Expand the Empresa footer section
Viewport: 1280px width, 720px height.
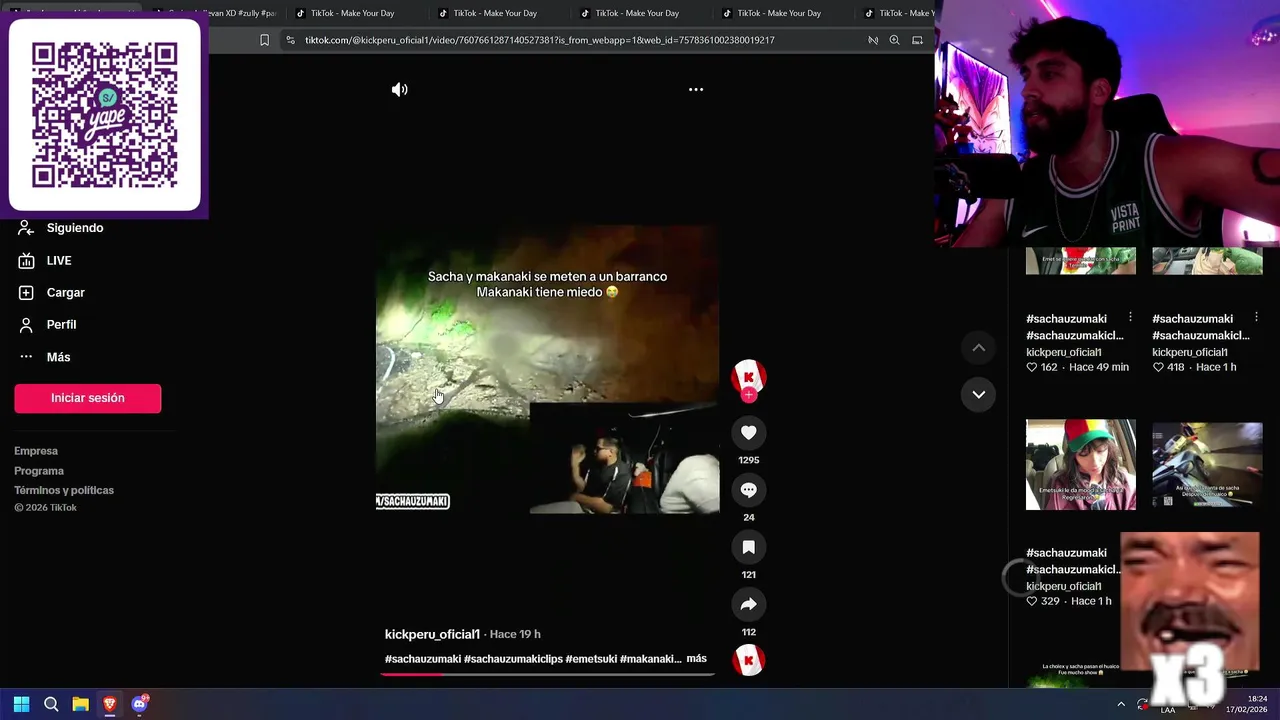[x=36, y=451]
